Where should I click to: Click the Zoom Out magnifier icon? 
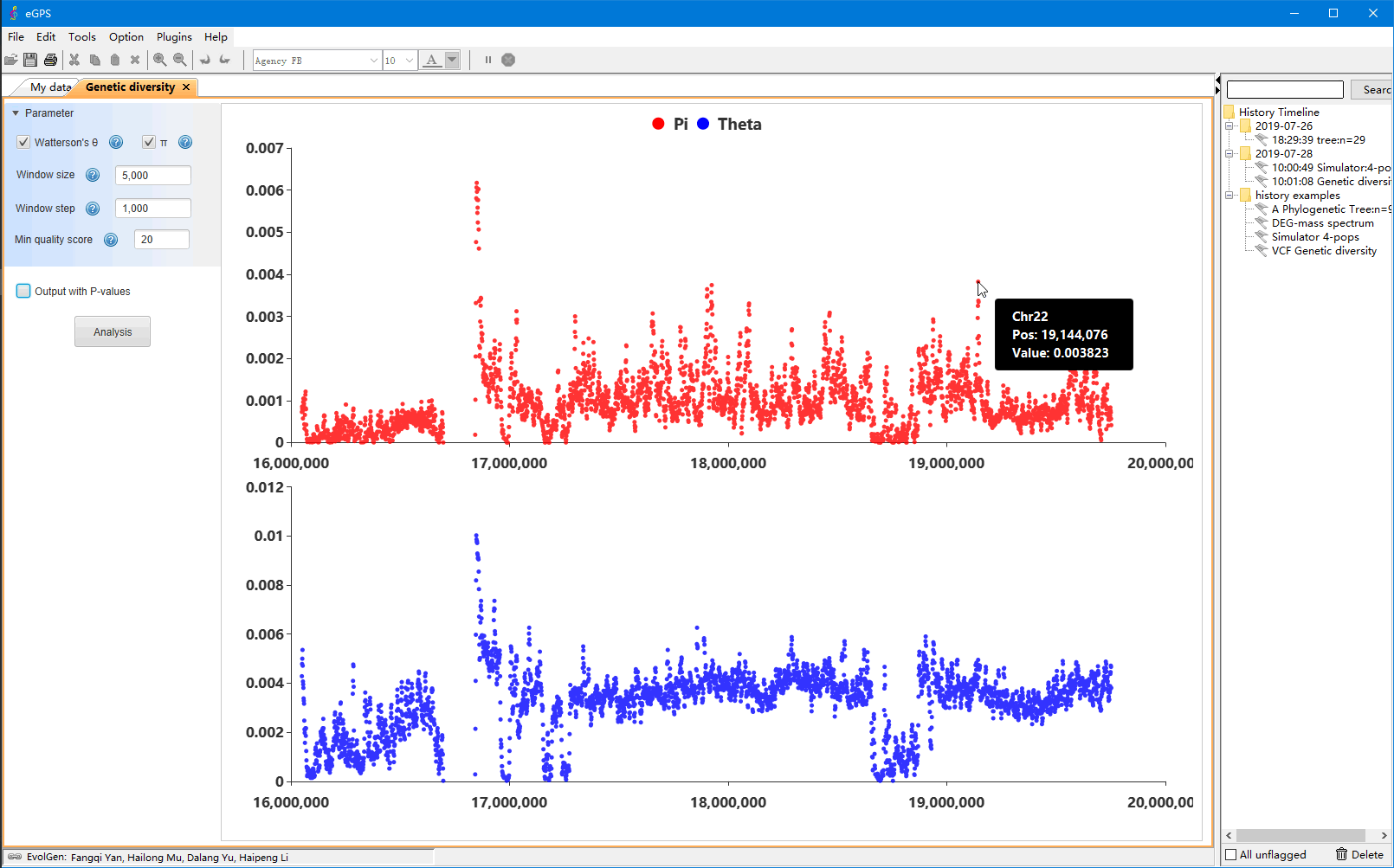179,60
